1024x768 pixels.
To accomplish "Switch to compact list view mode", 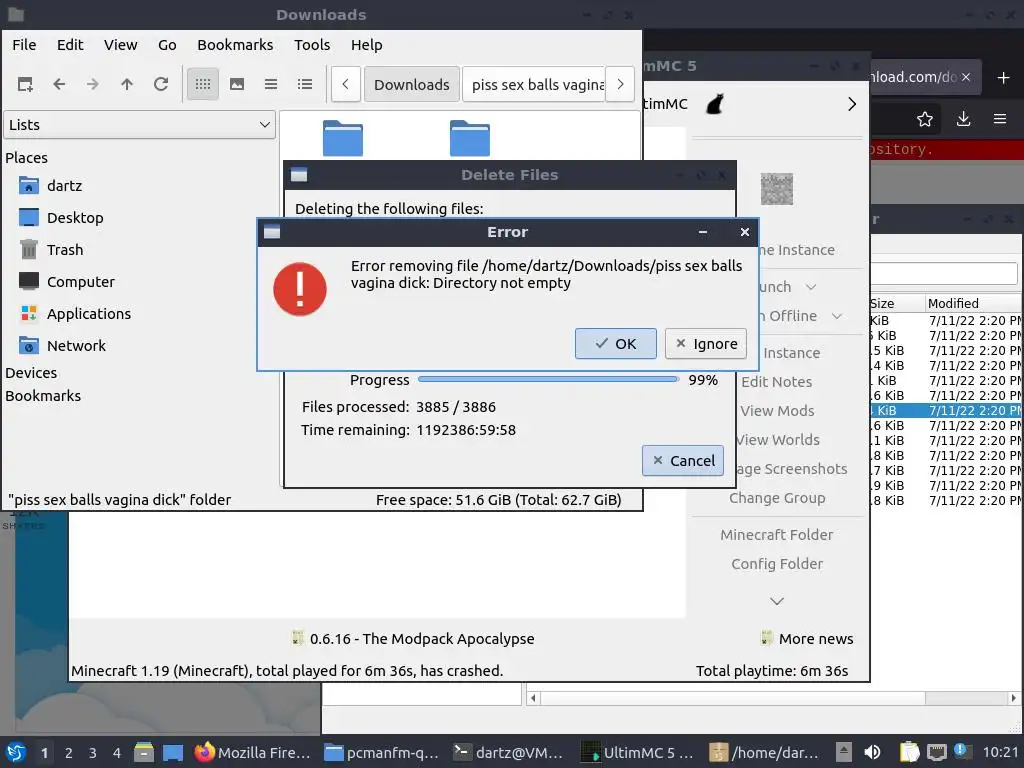I will [x=271, y=84].
